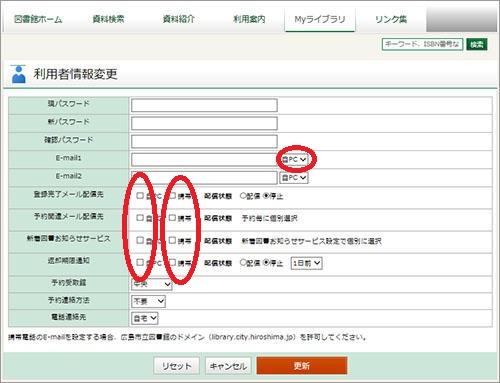Click the keyword/ISBN search field
Viewport: 500px width, 383px height.
(422, 44)
